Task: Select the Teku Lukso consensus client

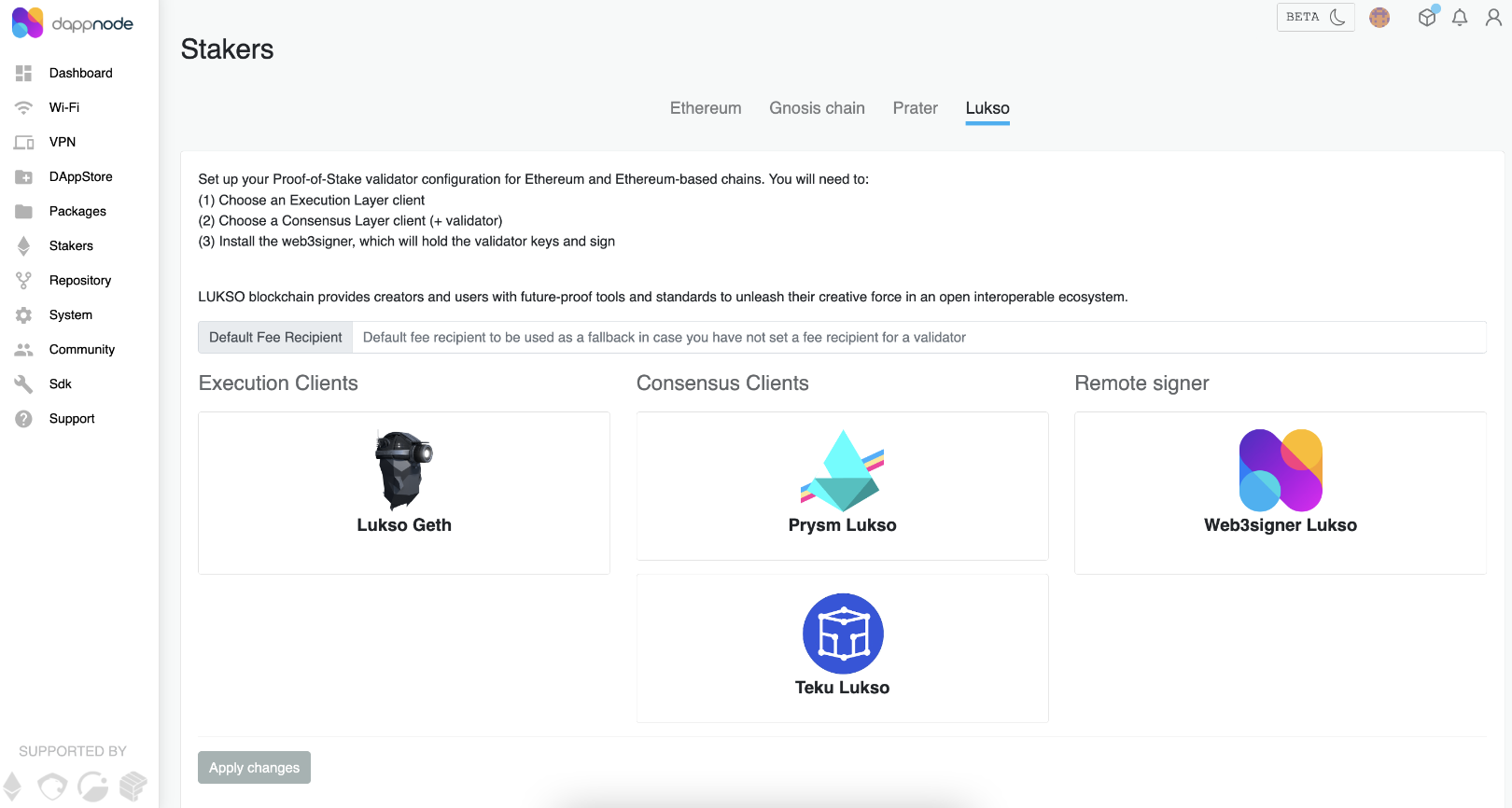Action: point(842,648)
